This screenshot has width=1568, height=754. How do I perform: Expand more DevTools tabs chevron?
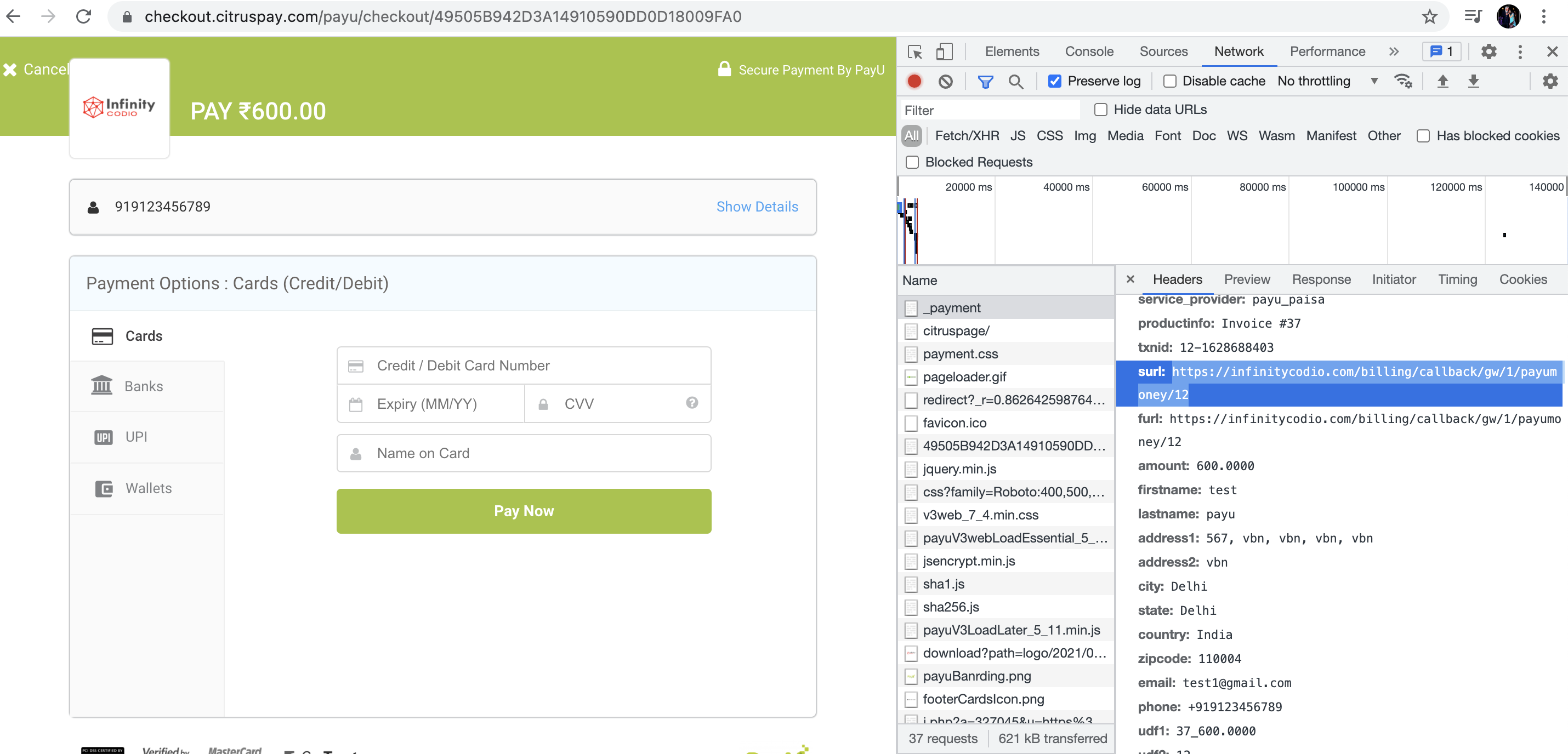[1394, 52]
